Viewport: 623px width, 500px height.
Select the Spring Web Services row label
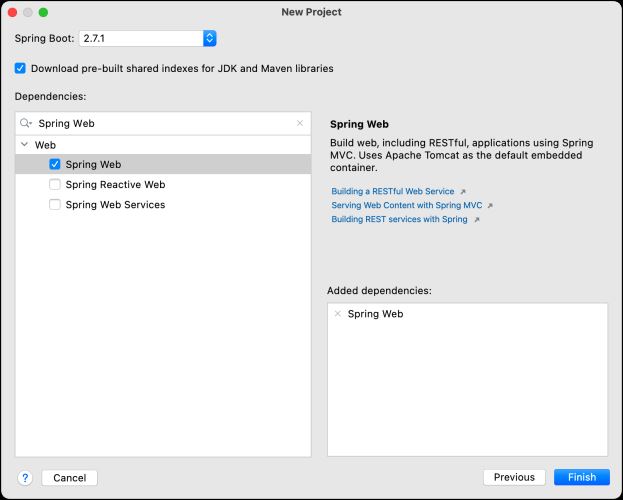(115, 205)
